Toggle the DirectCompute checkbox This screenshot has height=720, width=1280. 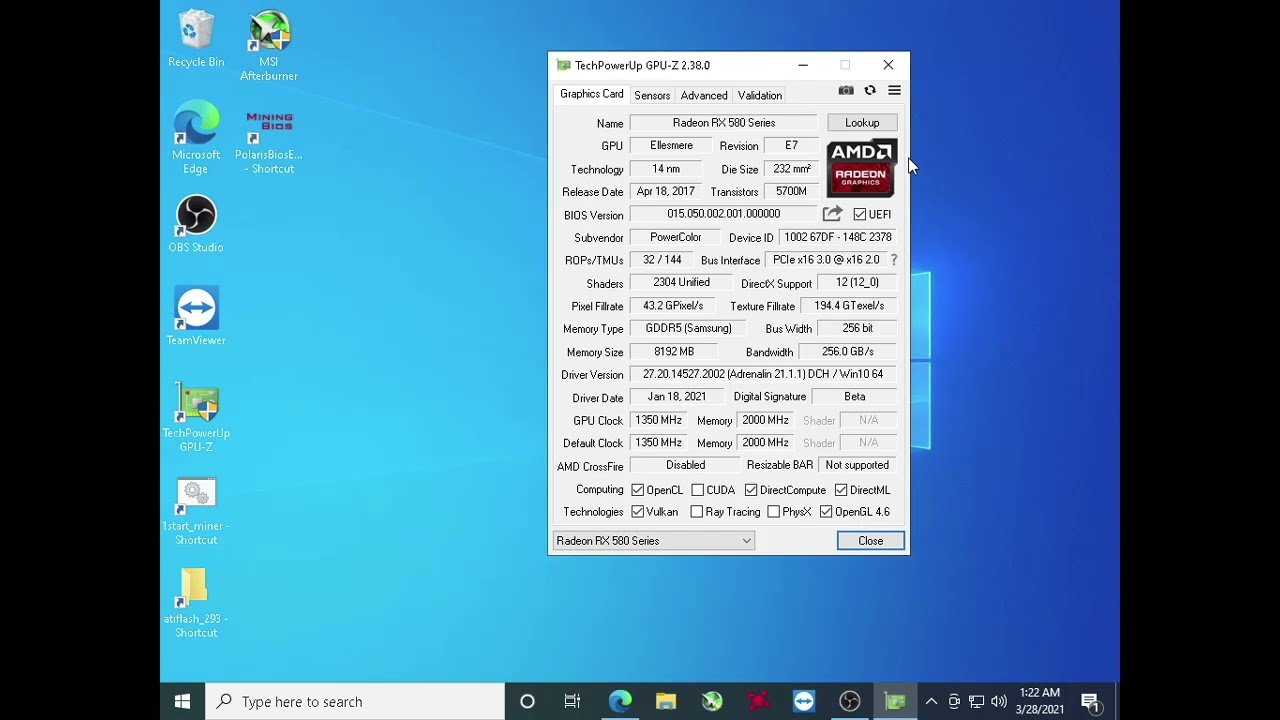tap(751, 490)
